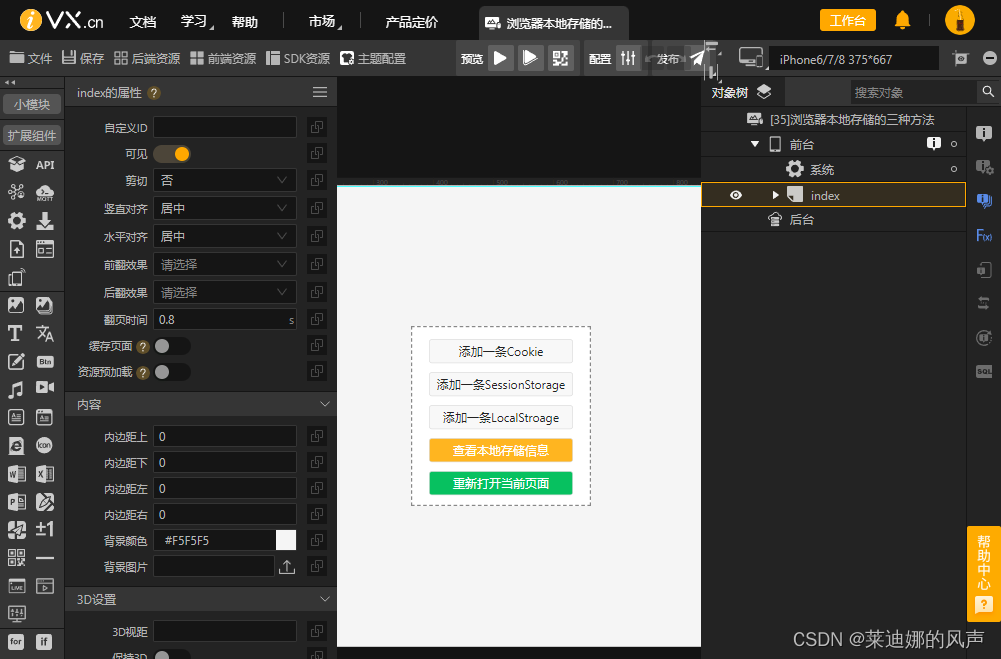This screenshot has height=659, width=1001.
Task: Toggle the circle marker on 系统 row
Action: click(x=954, y=169)
